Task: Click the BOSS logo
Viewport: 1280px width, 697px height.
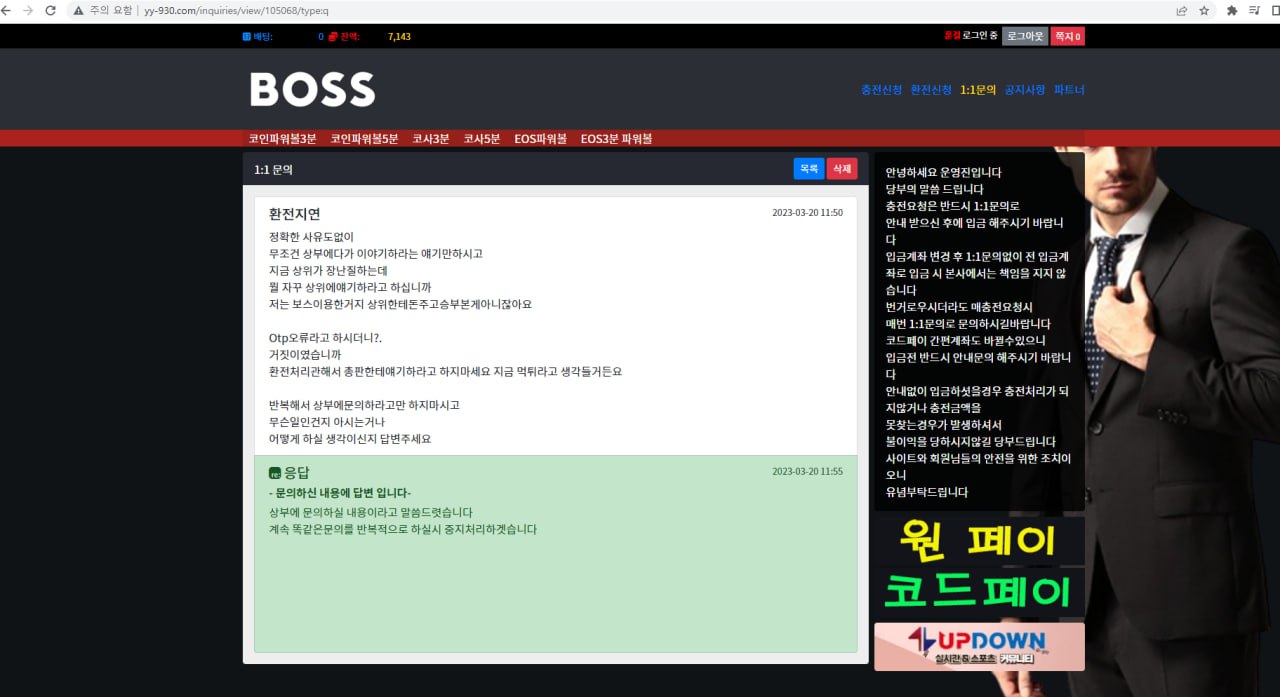Action: tap(312, 89)
